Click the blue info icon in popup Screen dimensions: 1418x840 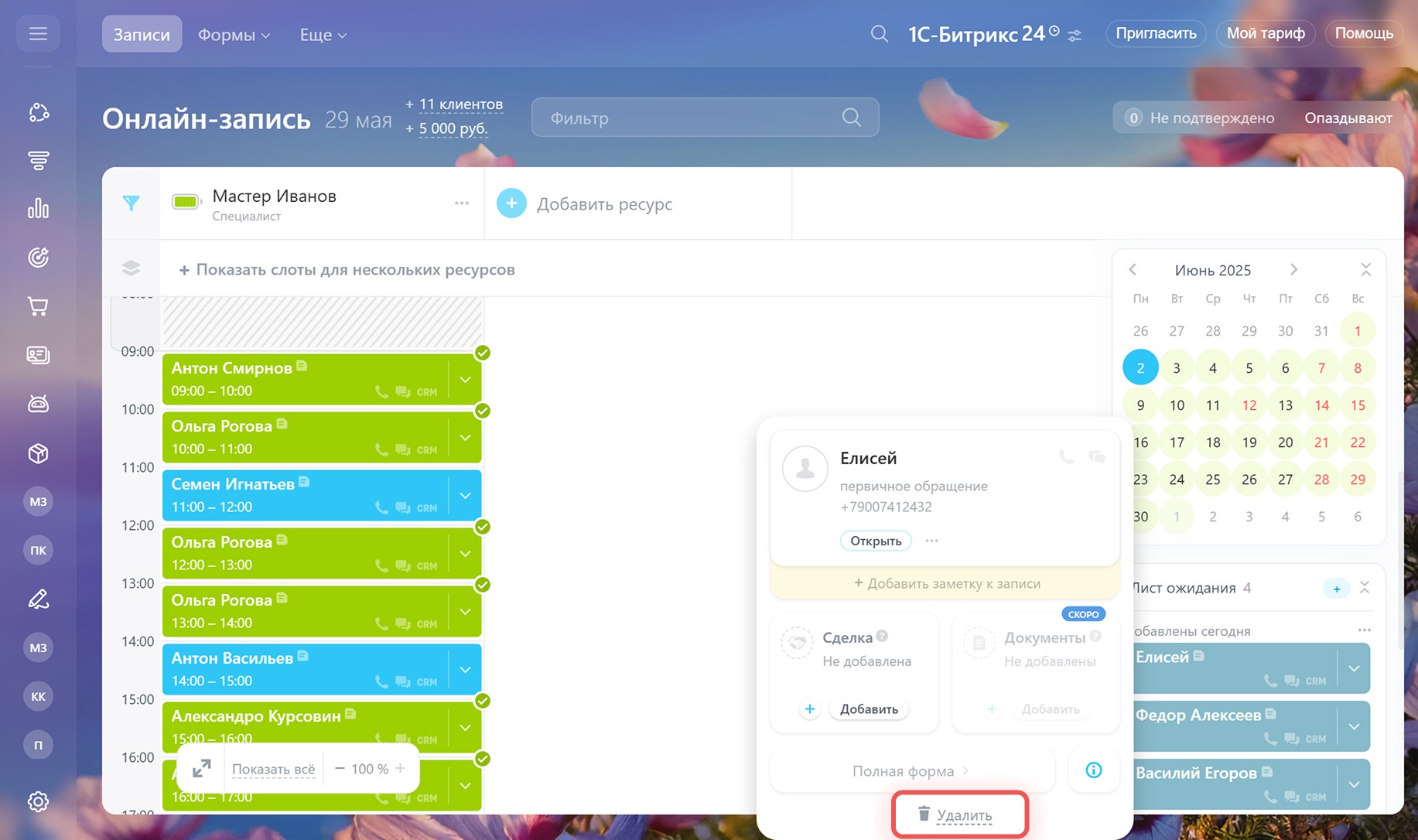pos(1093,770)
